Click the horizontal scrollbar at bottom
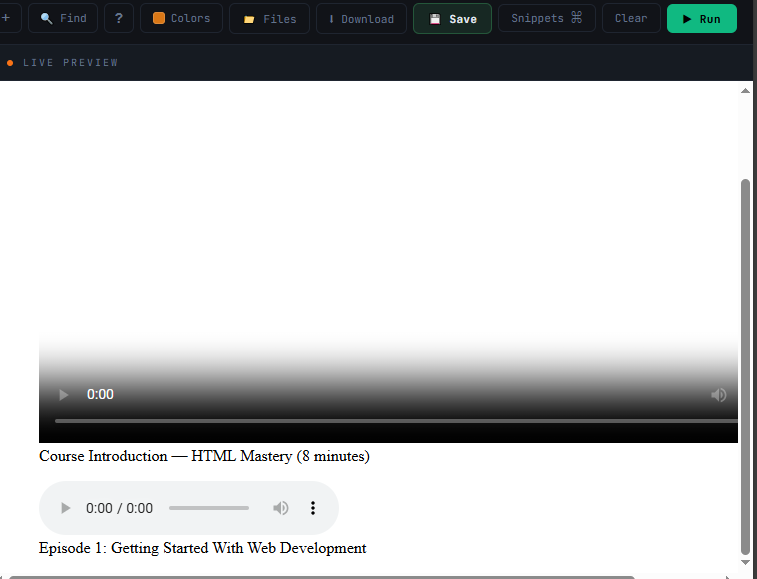Screen dimensions: 757x579 pos(322,577)
